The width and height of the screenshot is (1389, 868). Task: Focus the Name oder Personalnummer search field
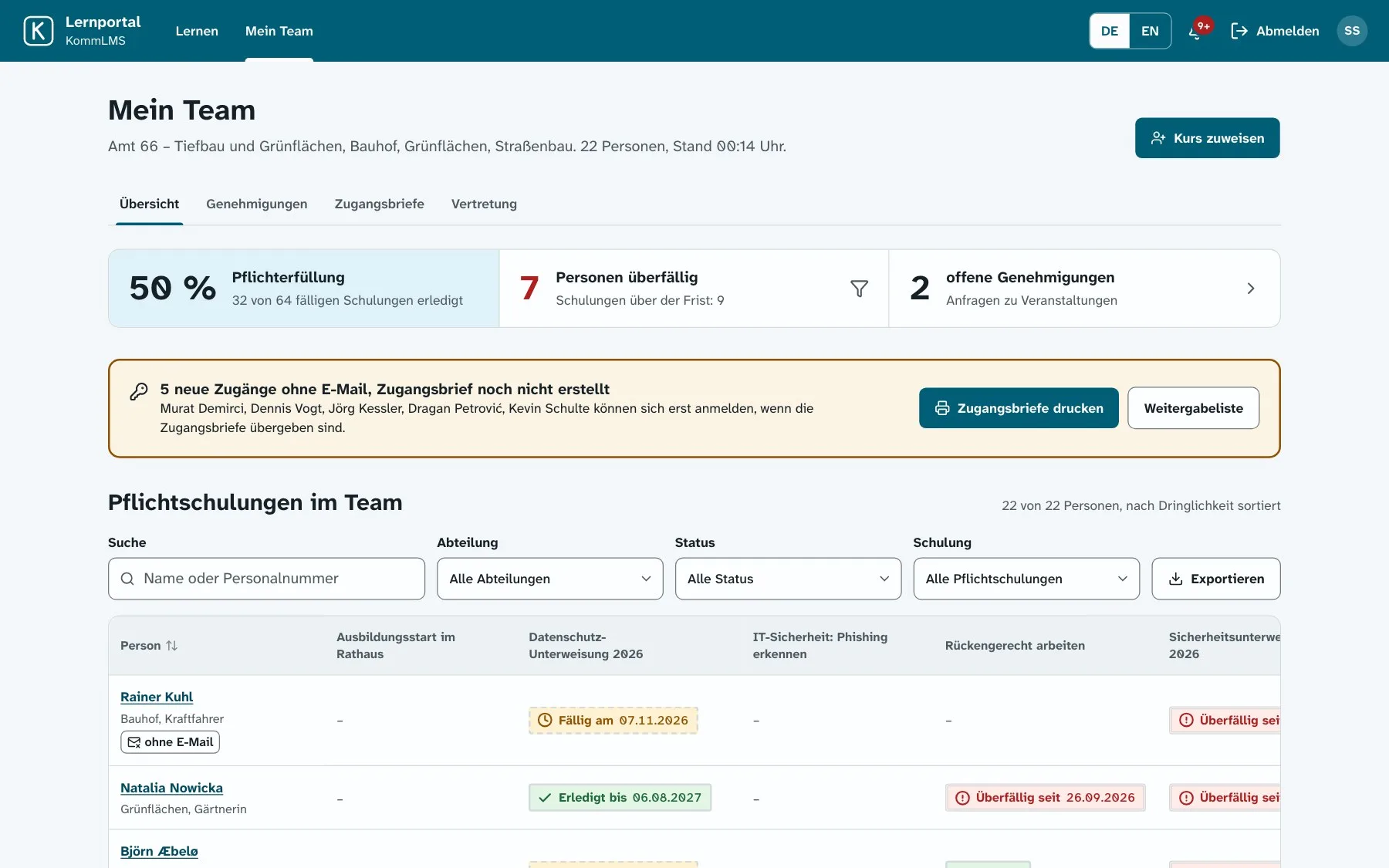point(266,579)
